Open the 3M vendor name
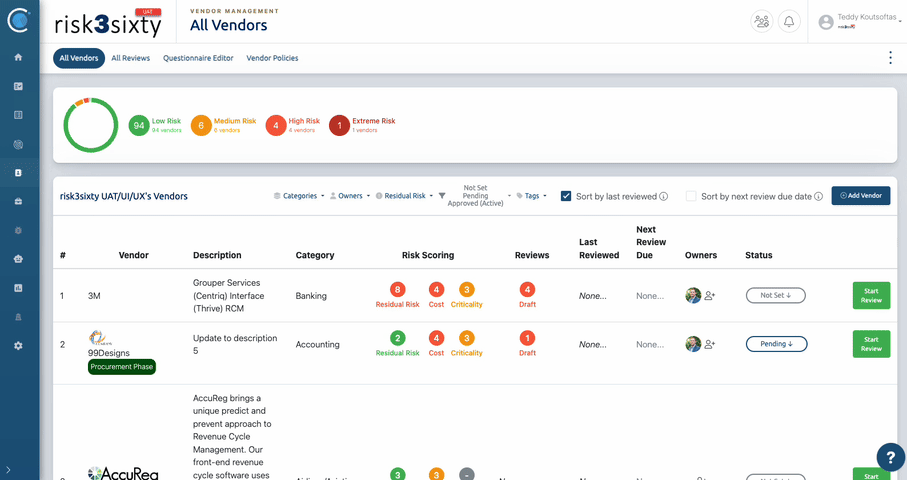The height and width of the screenshot is (480, 907). click(94, 296)
